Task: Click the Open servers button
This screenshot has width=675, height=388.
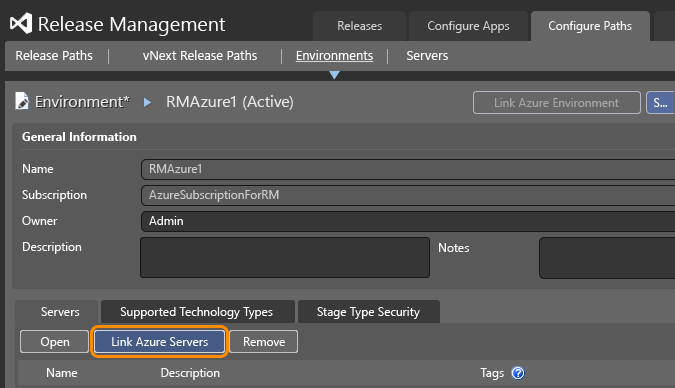Action: click(x=55, y=342)
